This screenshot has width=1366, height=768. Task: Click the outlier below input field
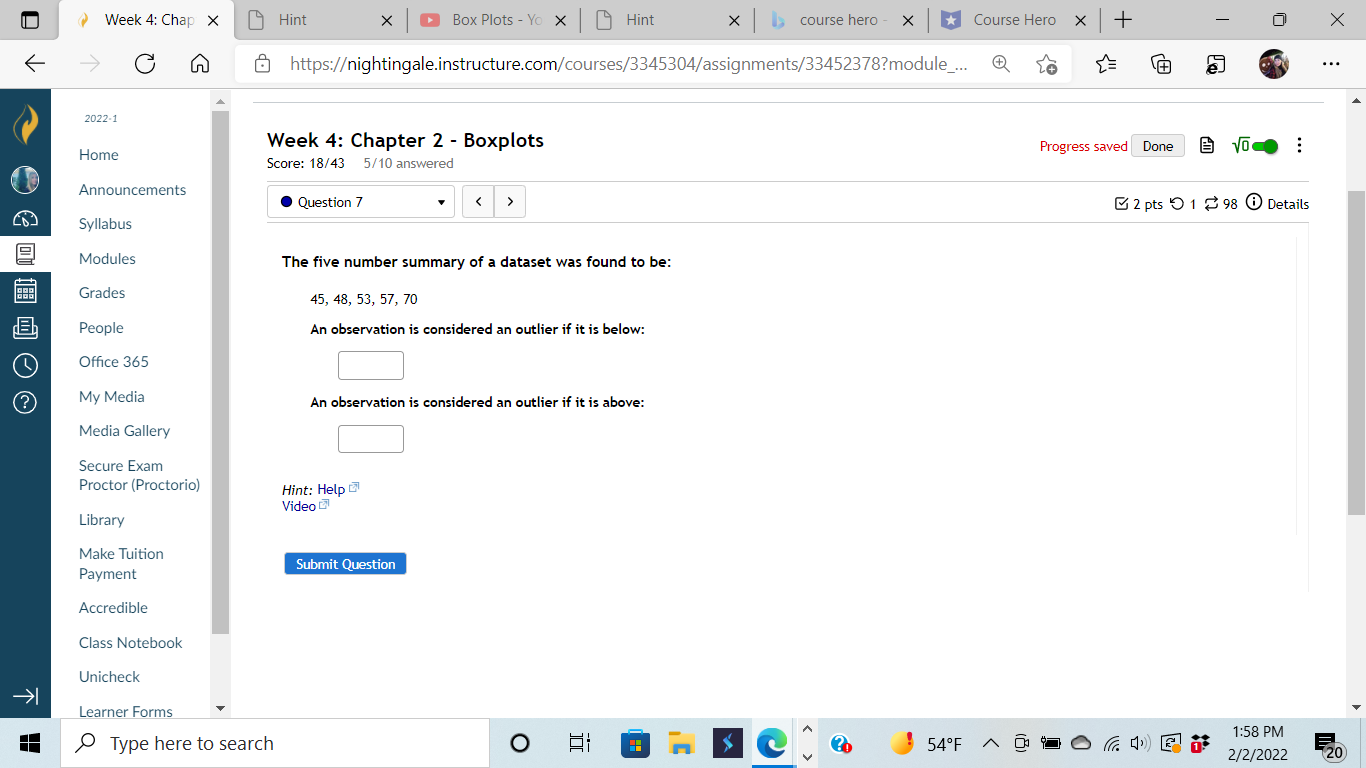coord(371,366)
